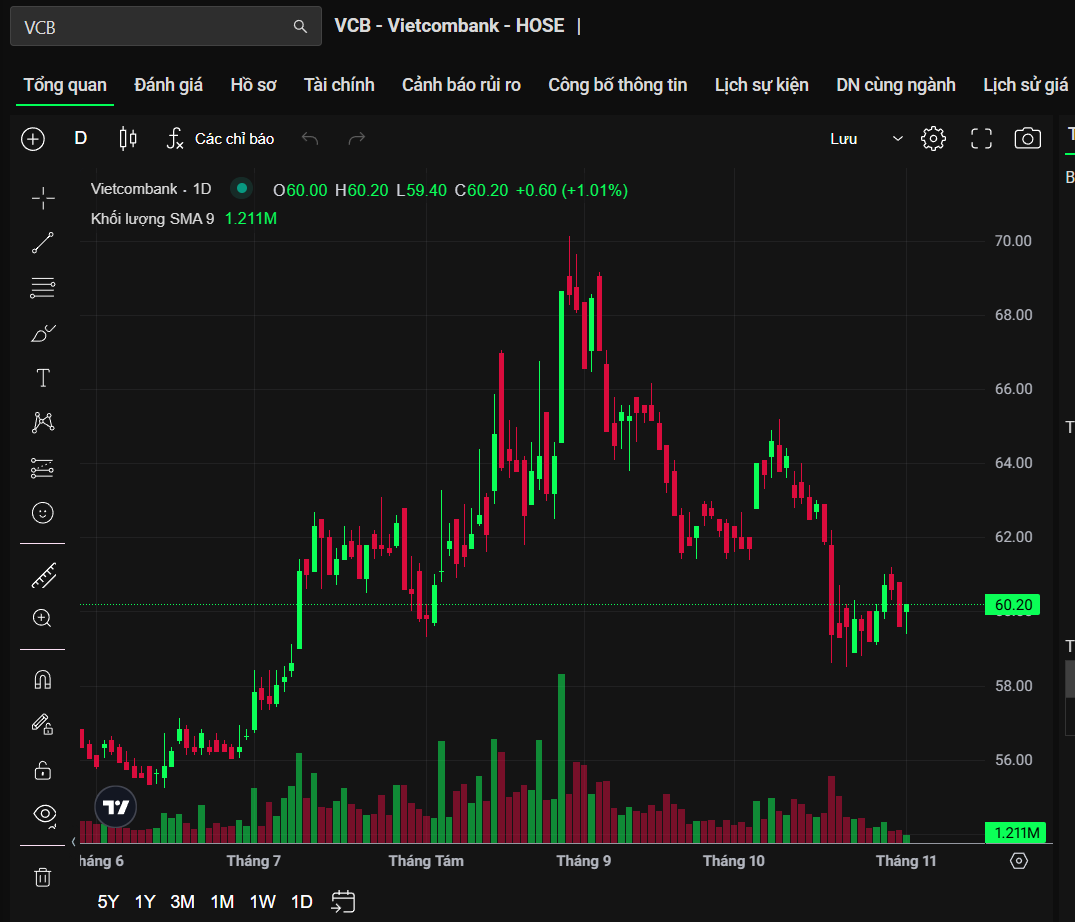Image resolution: width=1075 pixels, height=922 pixels.
Task: Toggle magnet mode on the toolbar
Action: (x=43, y=680)
